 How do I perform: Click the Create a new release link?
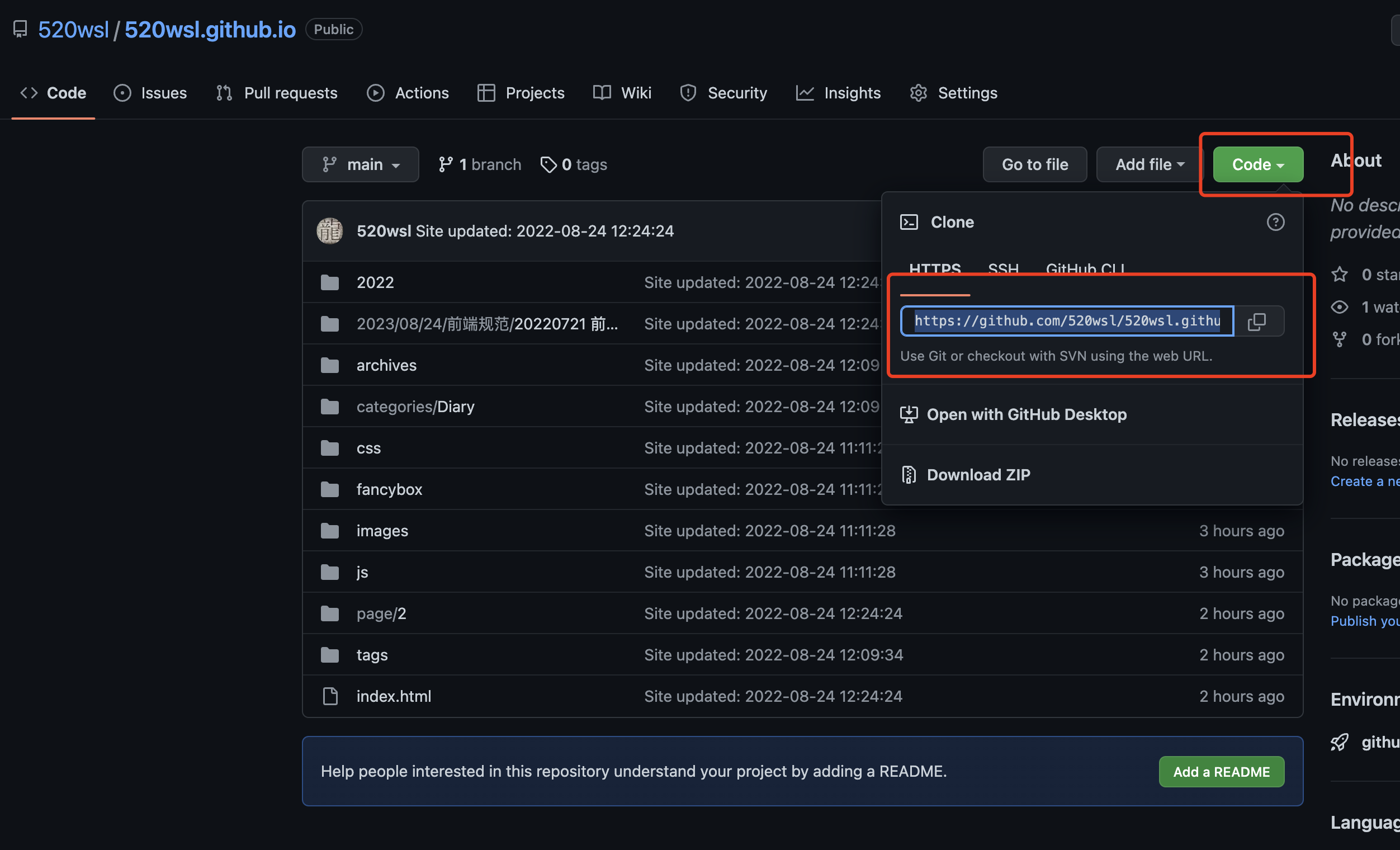(1365, 481)
